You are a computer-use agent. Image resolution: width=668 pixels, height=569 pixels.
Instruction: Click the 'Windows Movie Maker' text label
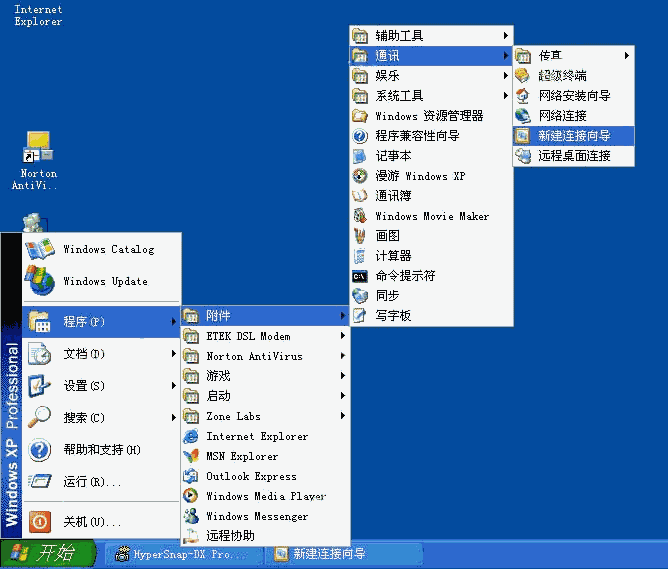click(x=432, y=216)
